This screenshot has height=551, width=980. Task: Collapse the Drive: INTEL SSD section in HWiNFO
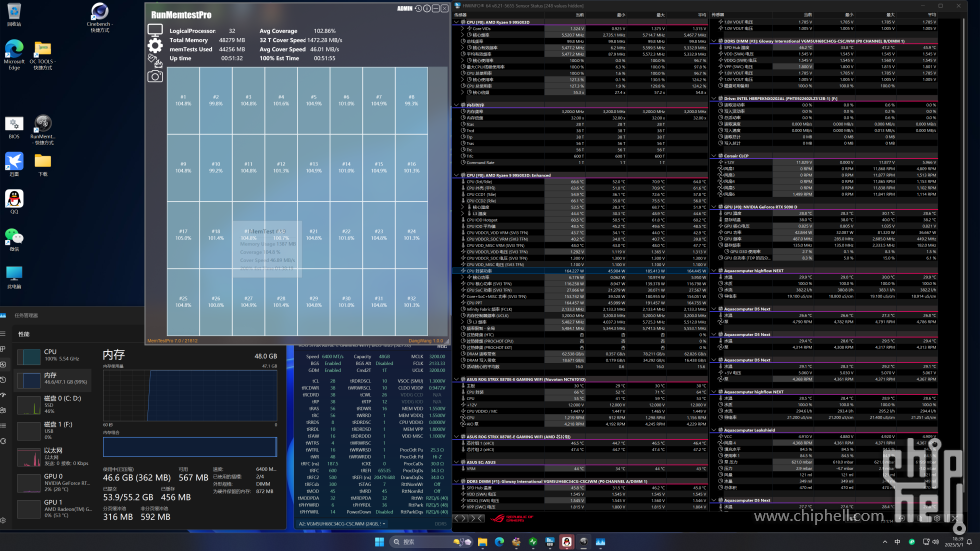[714, 98]
